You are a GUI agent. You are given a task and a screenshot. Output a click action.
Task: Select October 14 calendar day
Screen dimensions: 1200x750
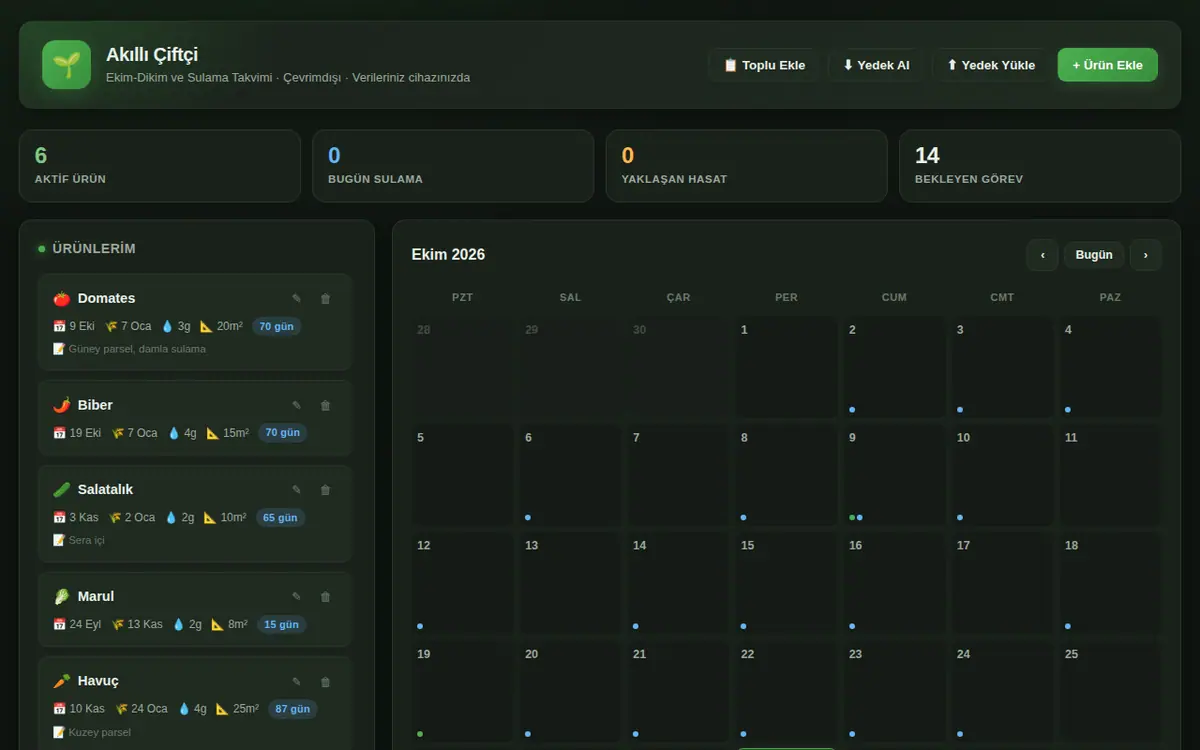pos(679,583)
